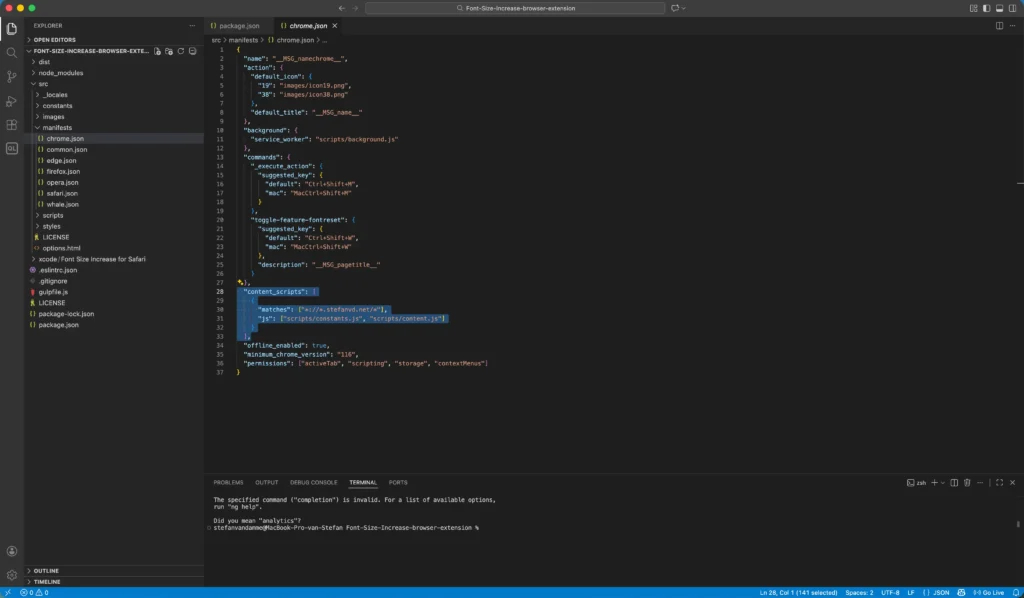Viewport: 1024px width, 598px height.
Task: Collapse all folders in explorer
Action: click(x=193, y=51)
